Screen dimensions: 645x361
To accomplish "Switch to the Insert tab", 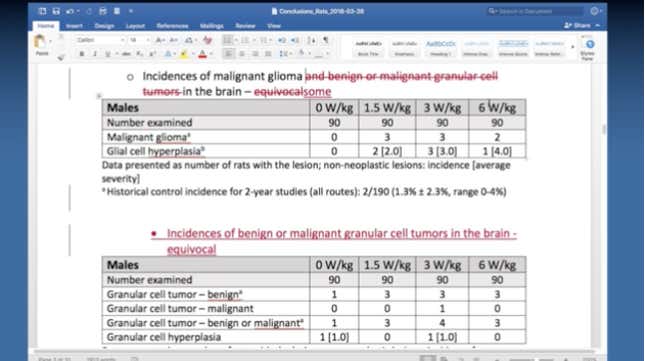I will (x=74, y=26).
